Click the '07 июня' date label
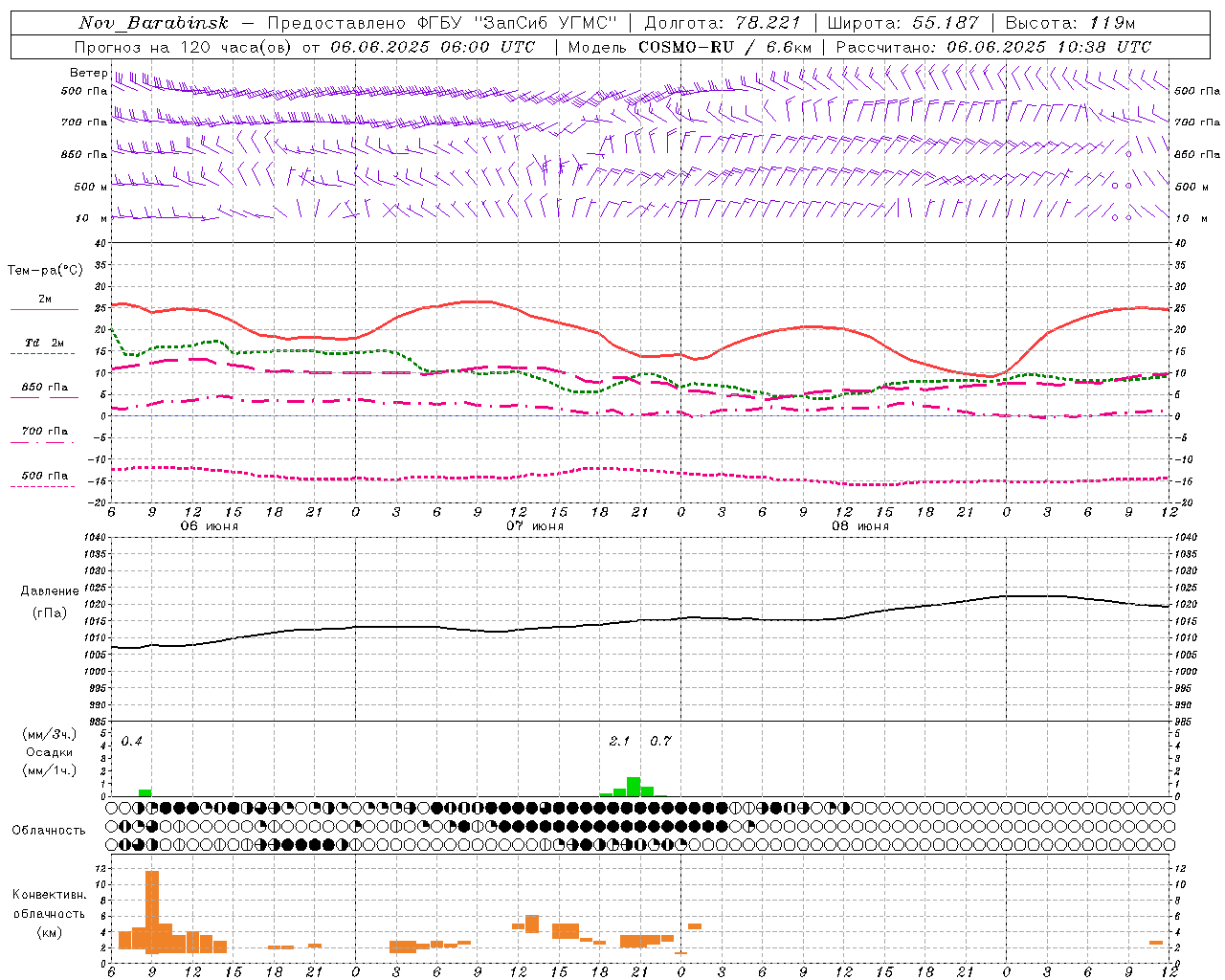The width and height of the screenshot is (1225, 980). pyautogui.click(x=535, y=526)
